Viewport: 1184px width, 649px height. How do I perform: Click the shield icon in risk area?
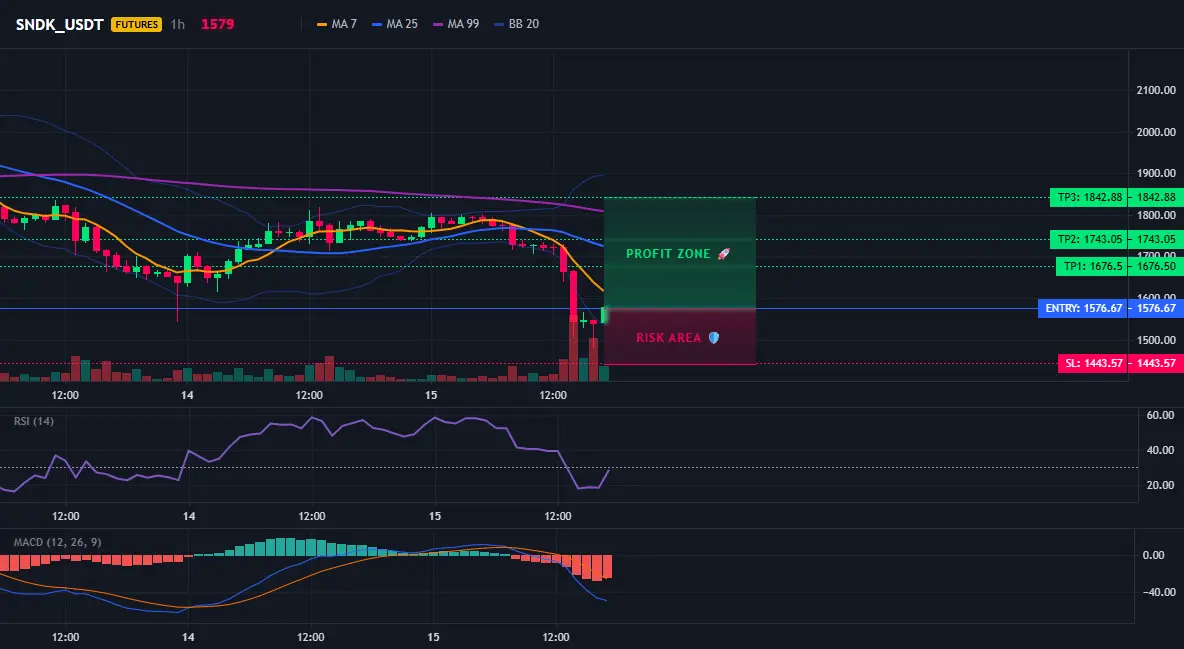pyautogui.click(x=714, y=338)
